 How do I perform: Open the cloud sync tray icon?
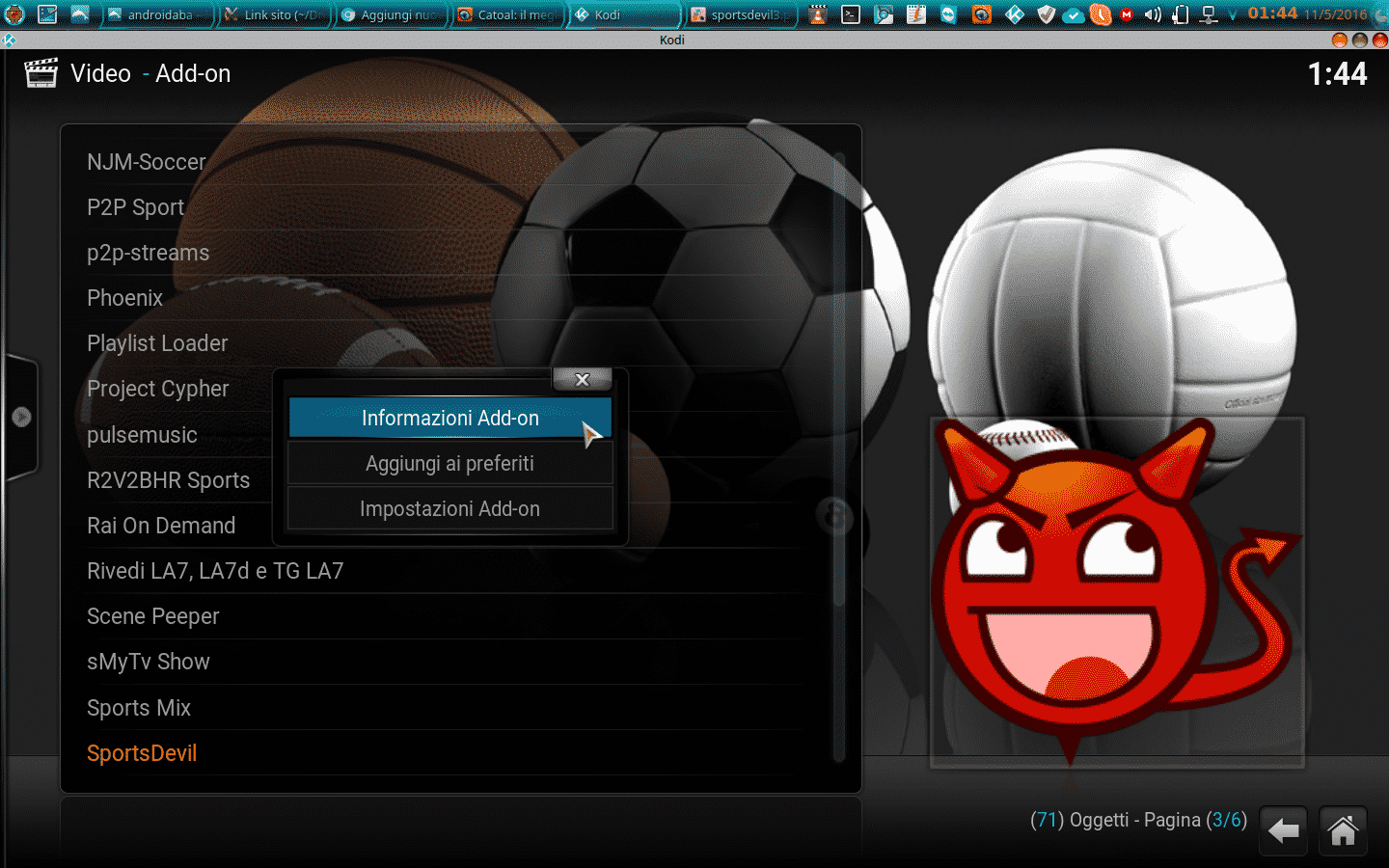1073,15
